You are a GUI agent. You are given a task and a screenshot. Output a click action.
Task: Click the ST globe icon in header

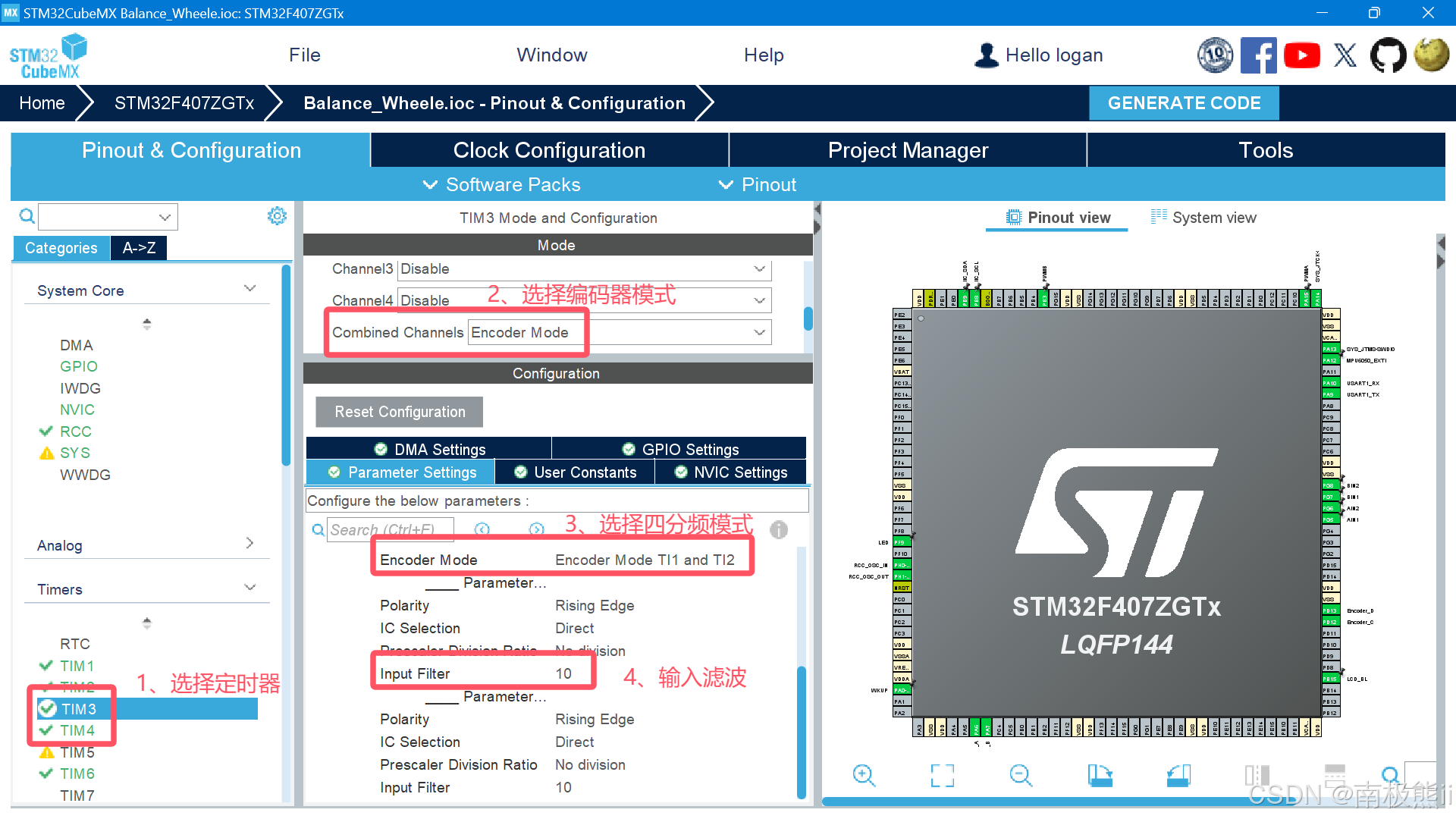1432,55
